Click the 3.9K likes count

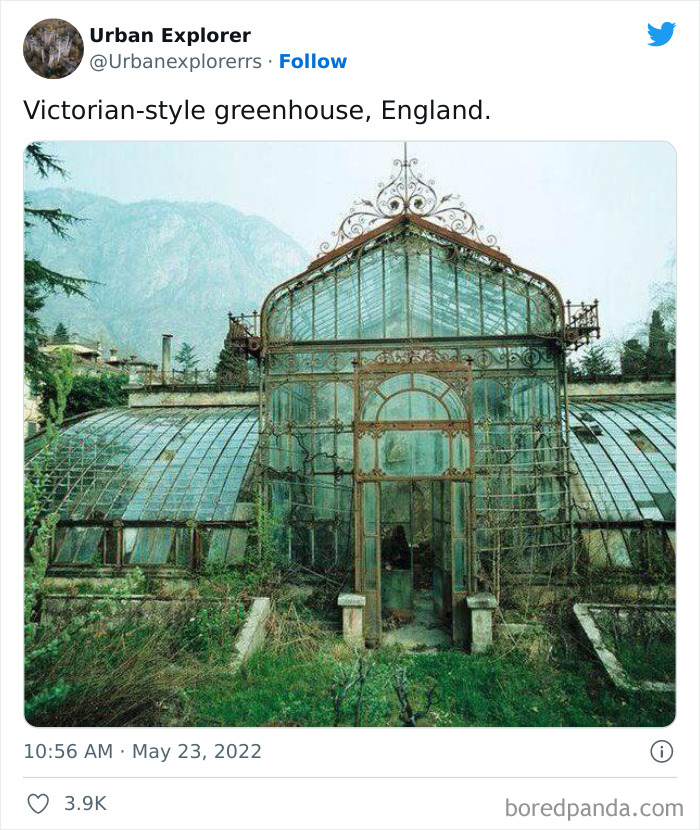pyautogui.click(x=86, y=803)
